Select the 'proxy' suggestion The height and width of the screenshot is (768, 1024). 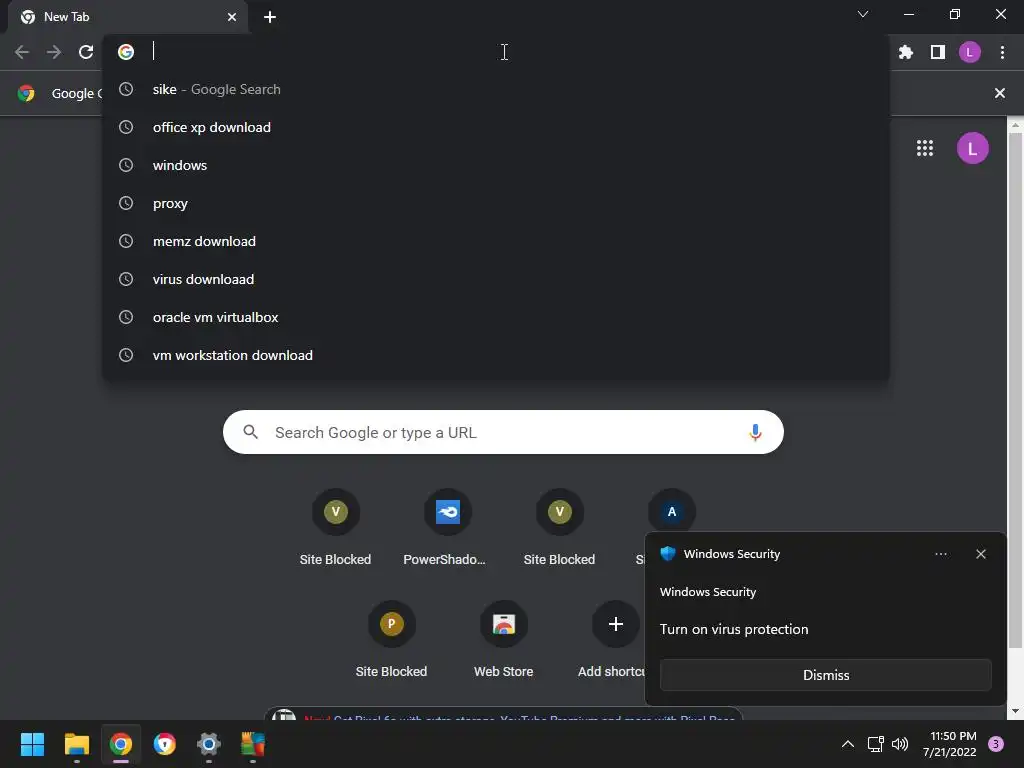(496, 203)
